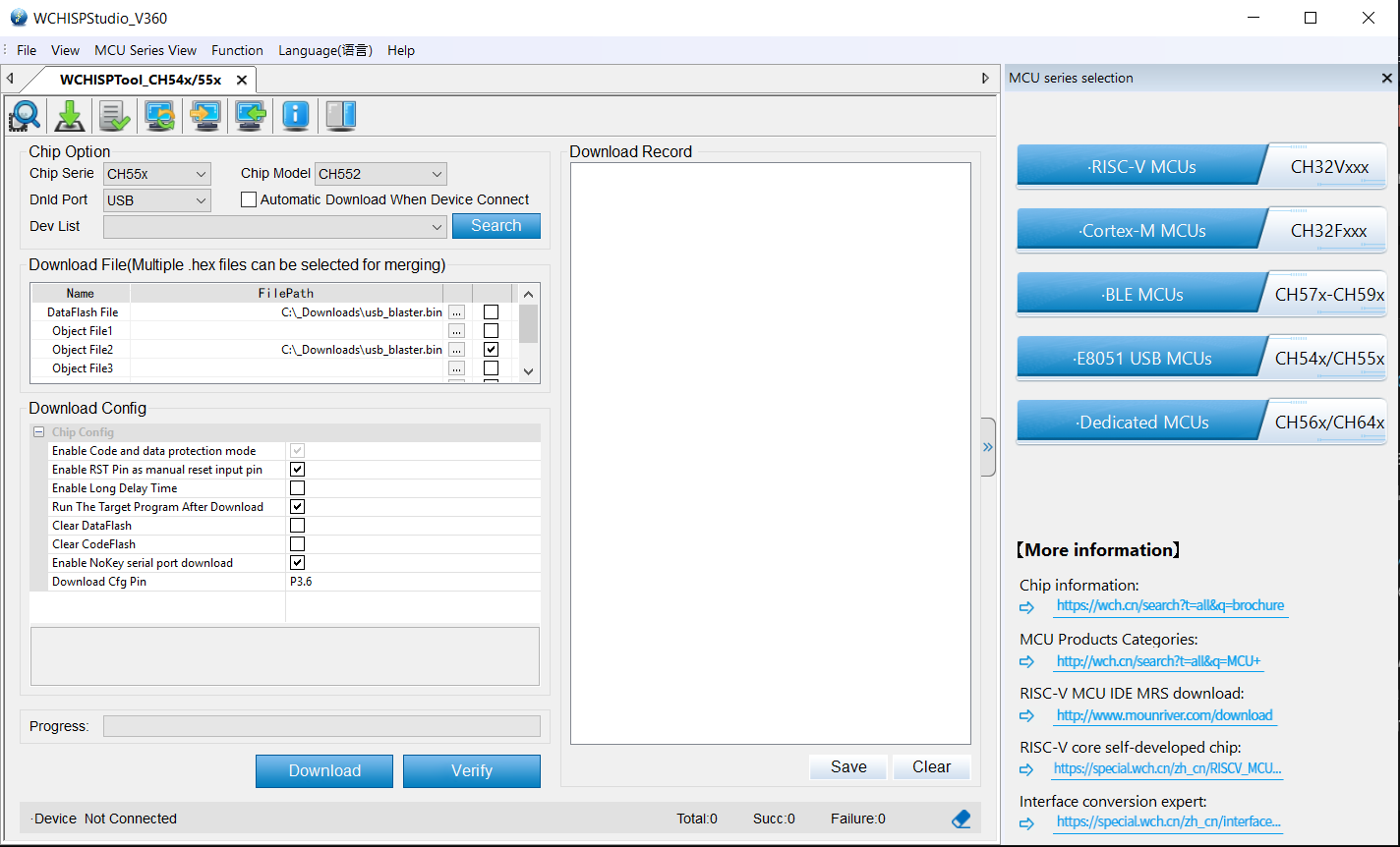Image resolution: width=1400 pixels, height=847 pixels.
Task: Click the WCHISPStudio app icon in title bar
Action: [19, 18]
